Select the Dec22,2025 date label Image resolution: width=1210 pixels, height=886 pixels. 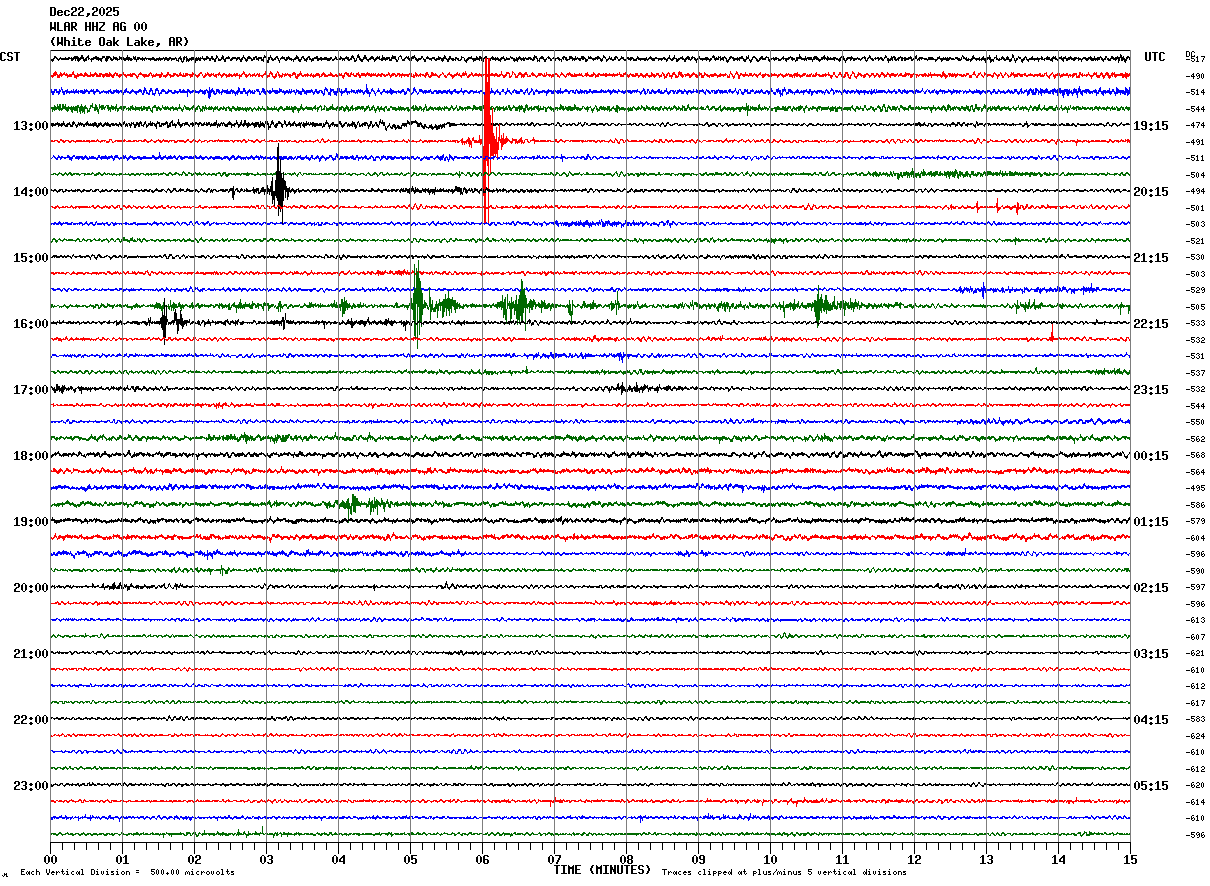[x=84, y=12]
